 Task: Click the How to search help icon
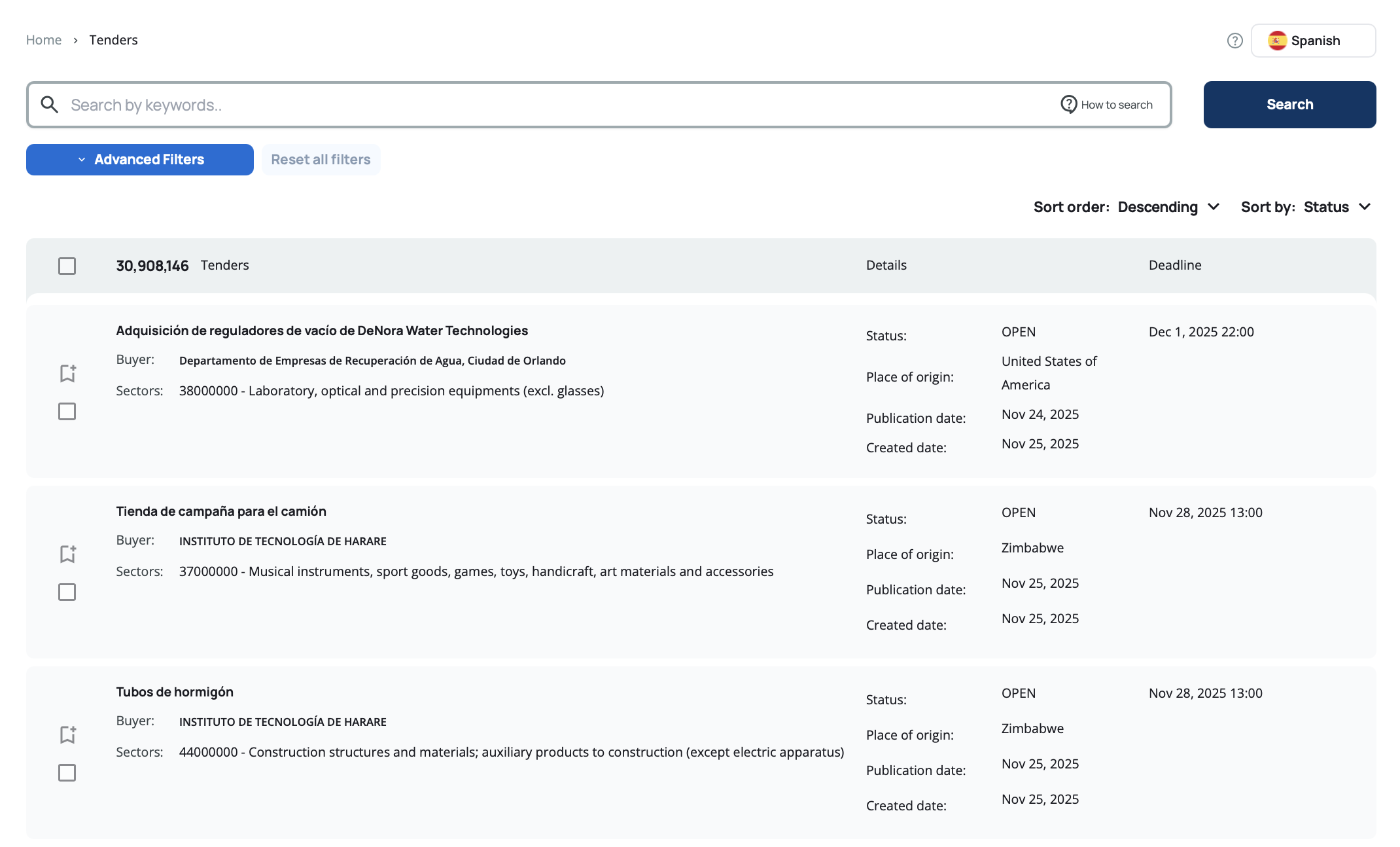[x=1068, y=104]
